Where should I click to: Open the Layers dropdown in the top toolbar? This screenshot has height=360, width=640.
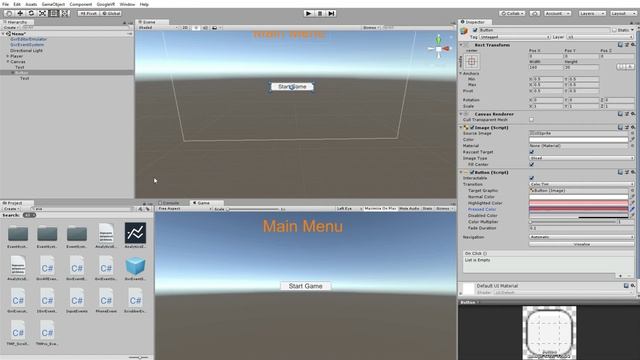pyautogui.click(x=591, y=13)
